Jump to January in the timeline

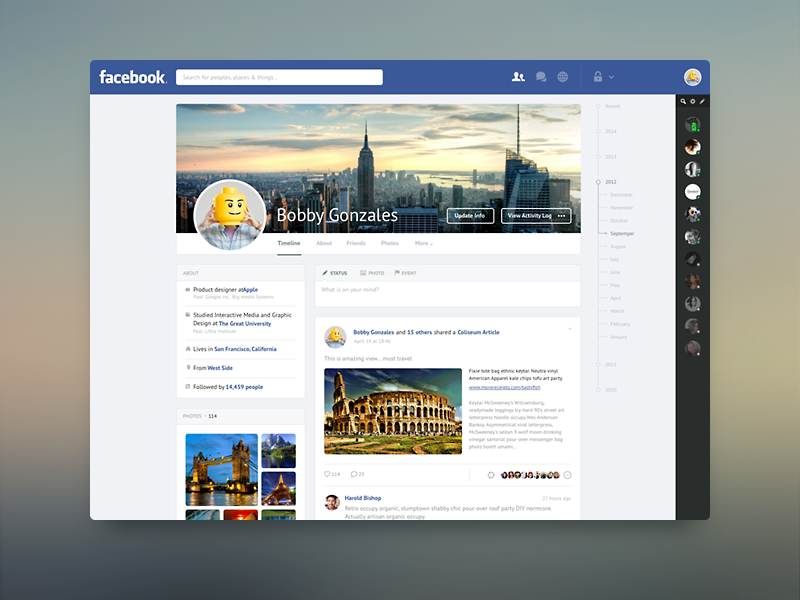[x=618, y=337]
